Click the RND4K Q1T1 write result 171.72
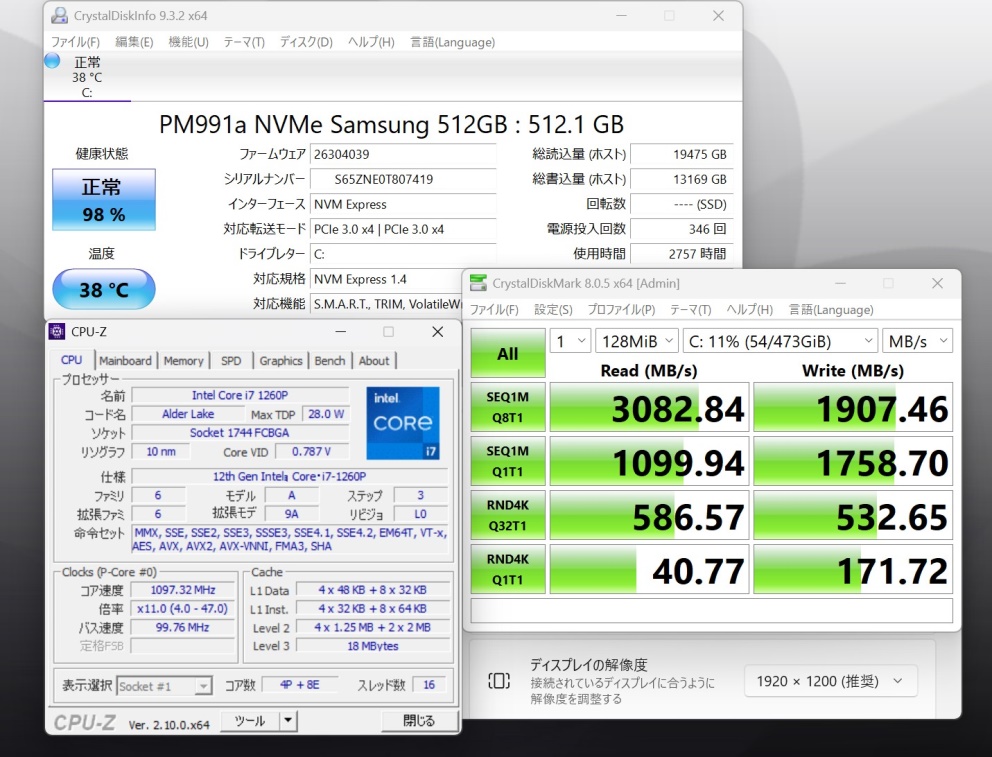This screenshot has width=992, height=757. (x=853, y=569)
